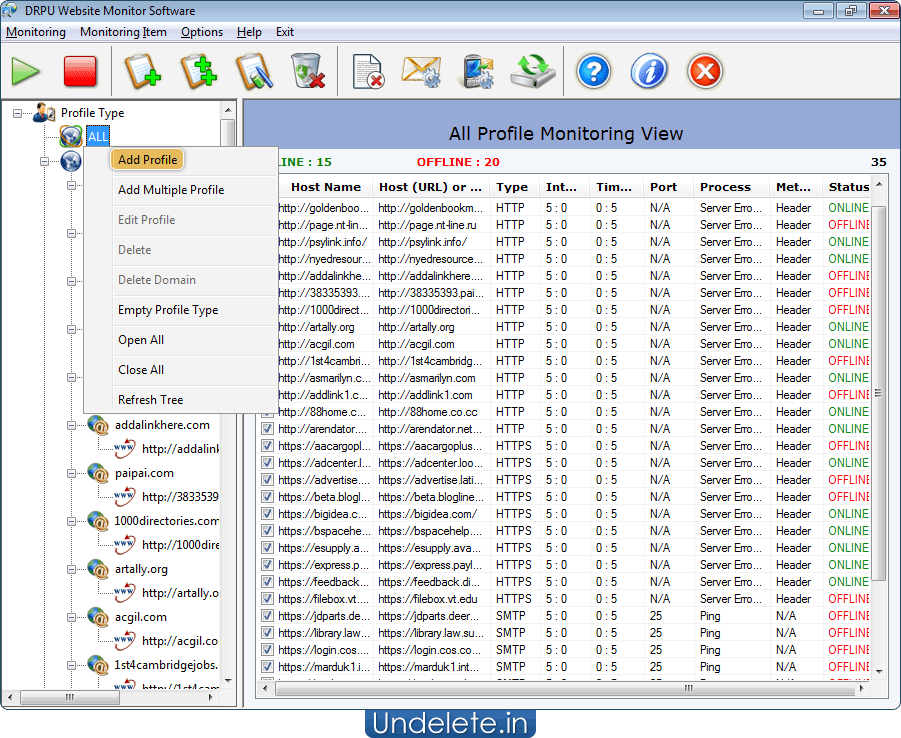Choose Refresh Tree in context menu
The width and height of the screenshot is (901, 738).
point(151,399)
